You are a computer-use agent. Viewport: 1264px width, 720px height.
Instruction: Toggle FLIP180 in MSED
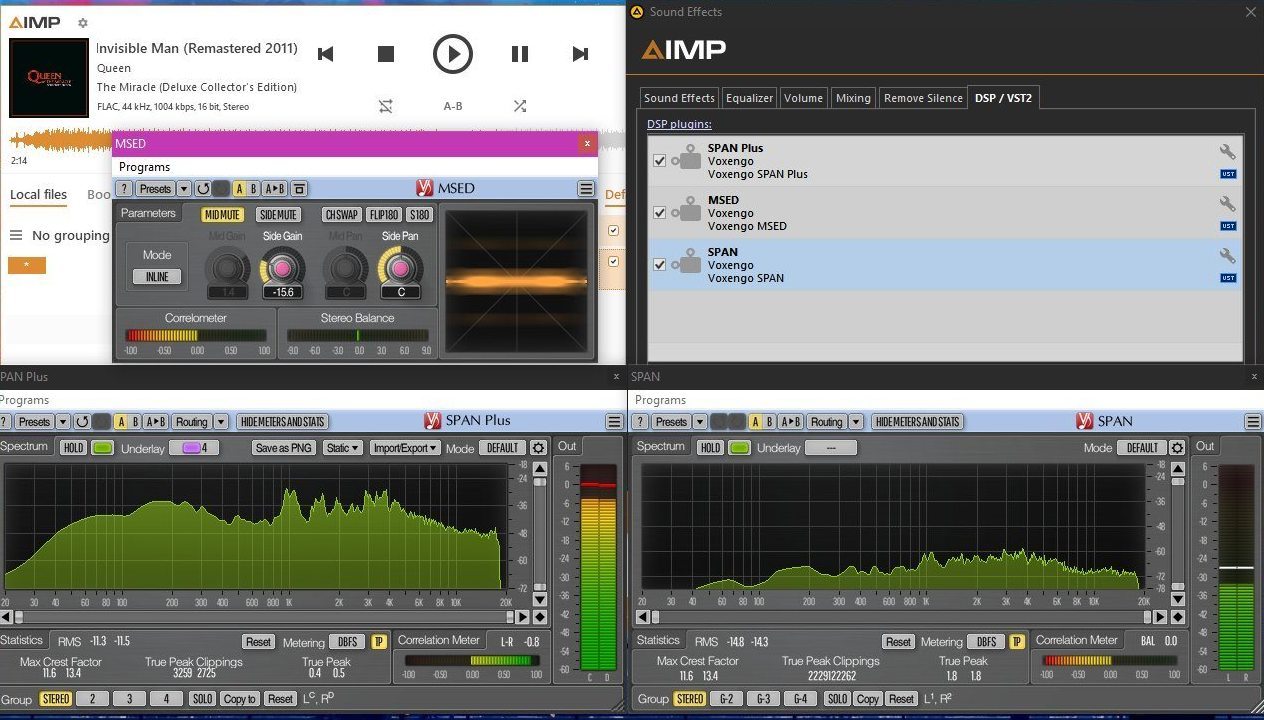385,215
